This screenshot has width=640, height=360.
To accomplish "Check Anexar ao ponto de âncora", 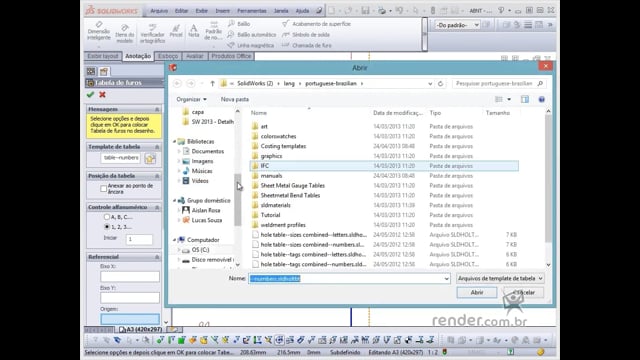I will pos(104,189).
